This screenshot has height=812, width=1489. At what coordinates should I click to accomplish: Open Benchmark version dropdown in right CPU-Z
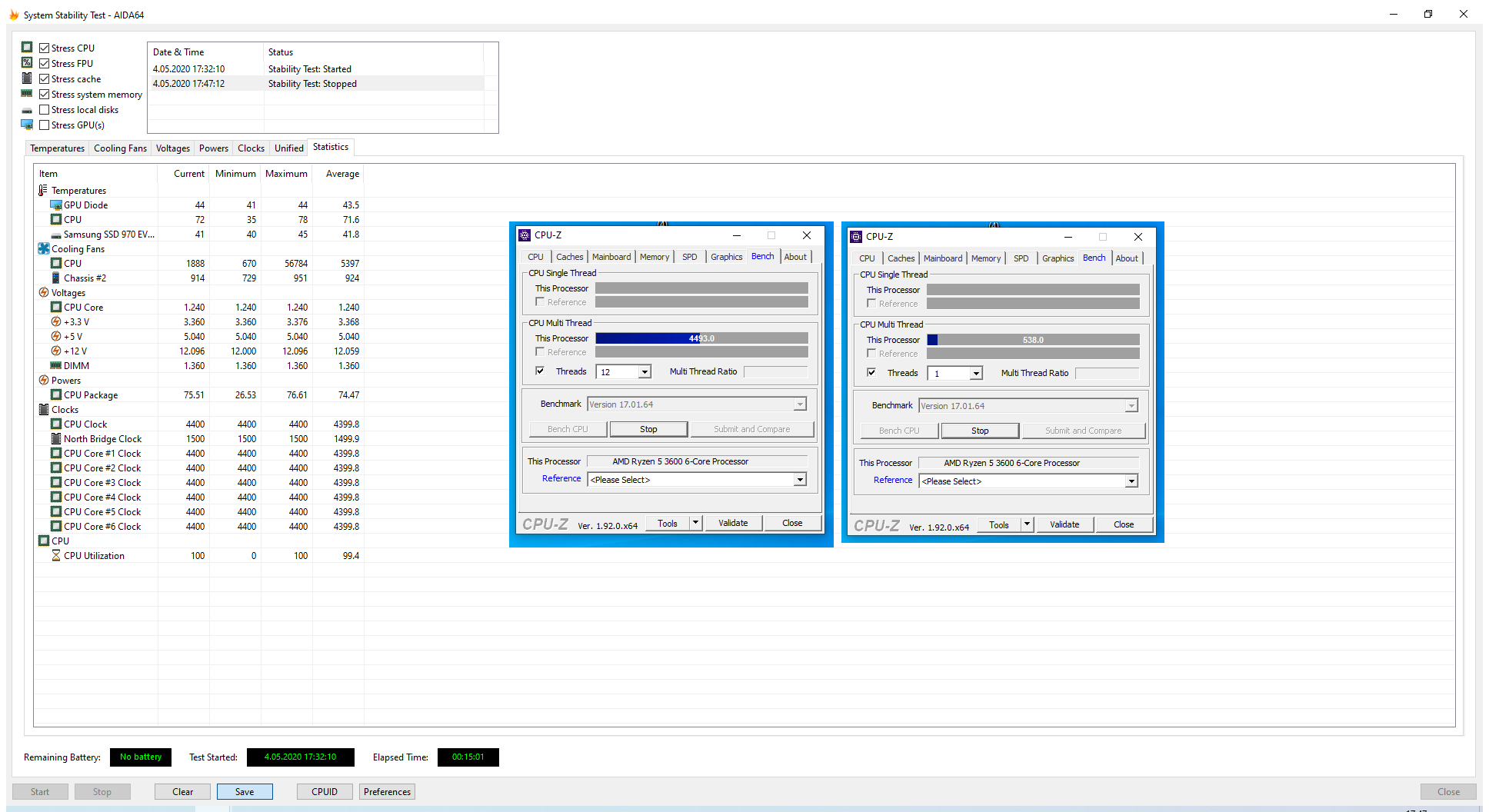coord(1131,406)
